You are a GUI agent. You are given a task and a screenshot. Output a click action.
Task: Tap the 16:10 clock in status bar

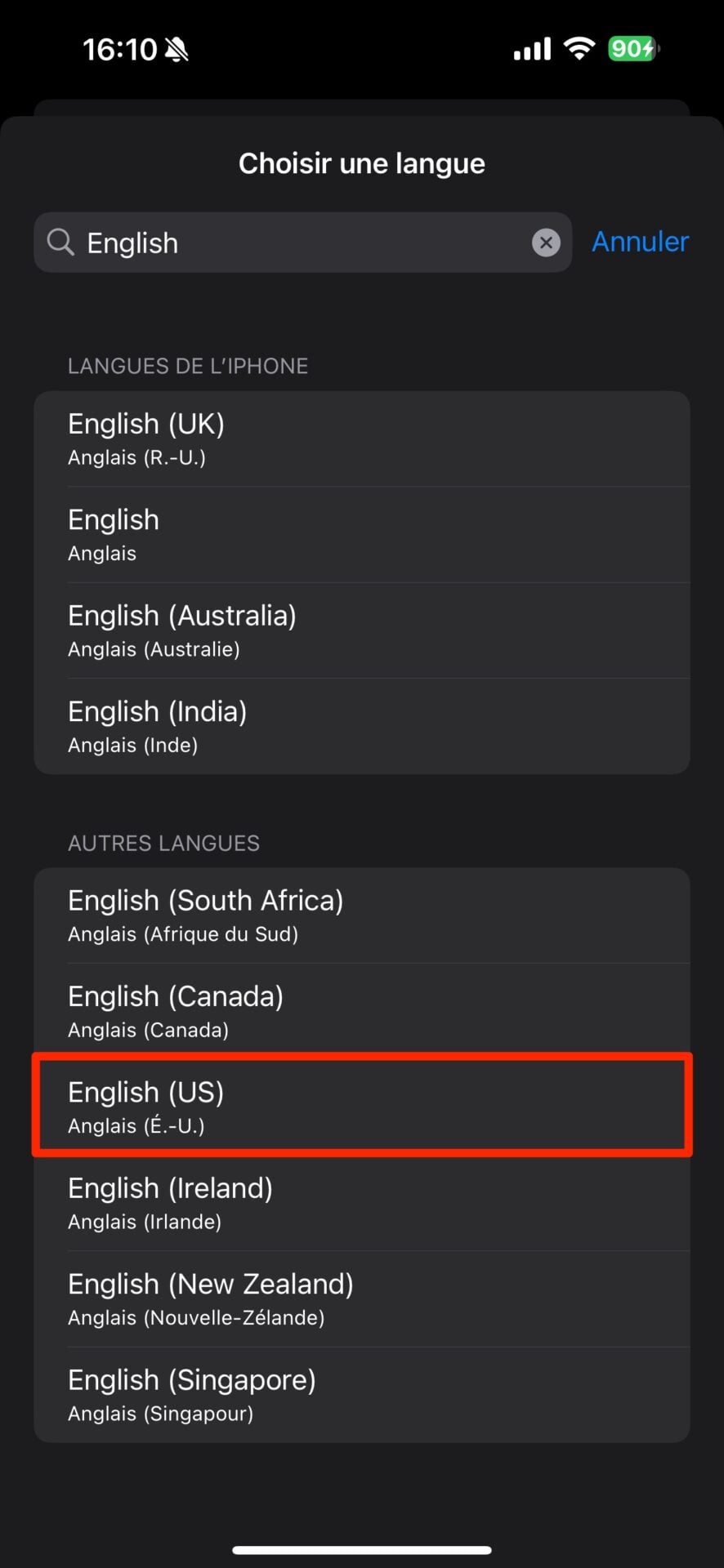pos(119,50)
